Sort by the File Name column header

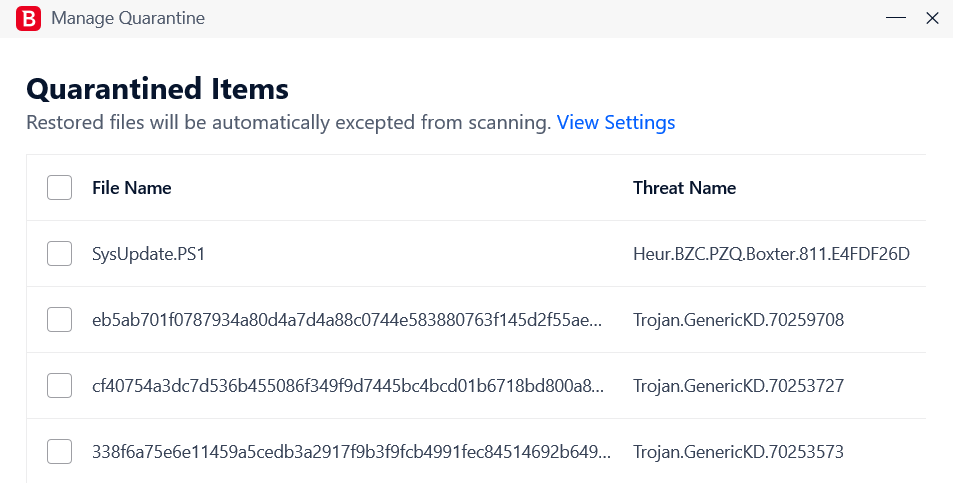pyautogui.click(x=131, y=188)
